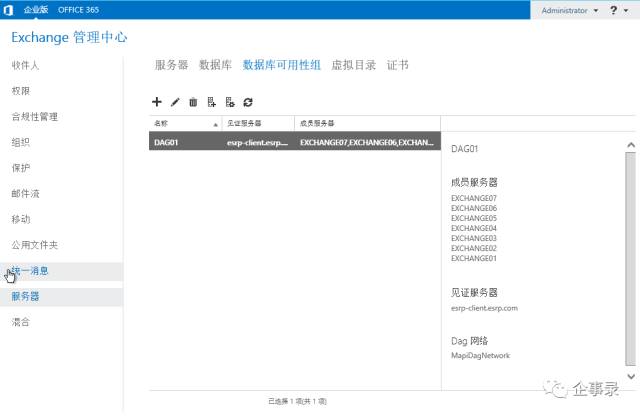Click MapiDagNetwork in details pane
The image size is (640, 417).
(480, 355)
